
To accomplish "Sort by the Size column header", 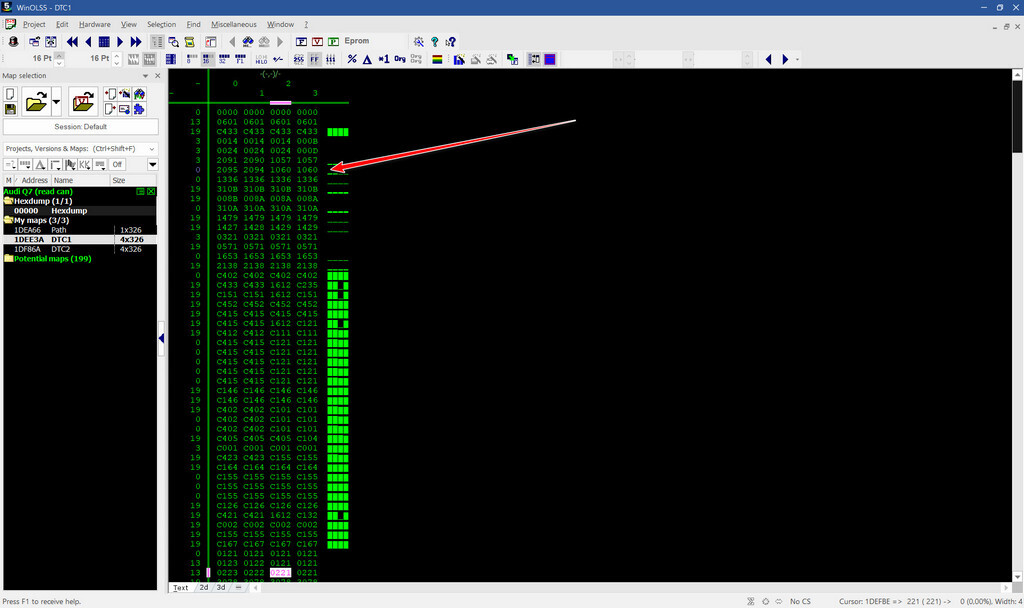I will [133, 180].
